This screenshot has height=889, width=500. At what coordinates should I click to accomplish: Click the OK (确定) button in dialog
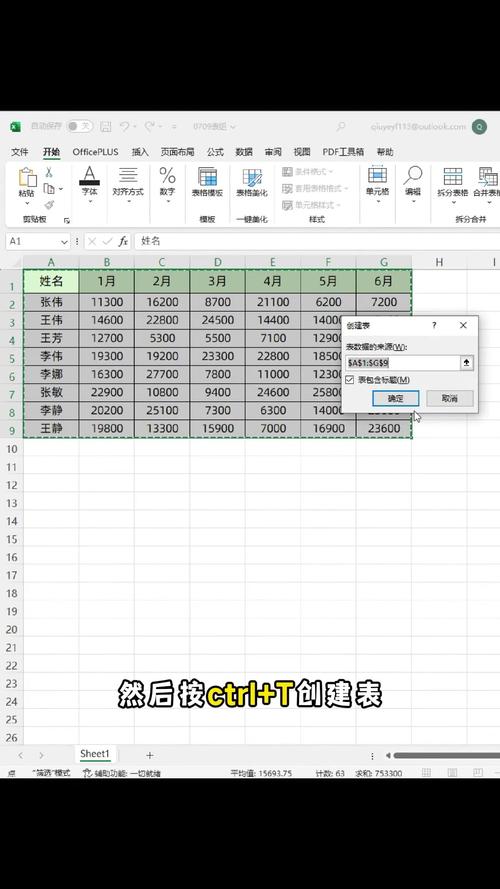(x=396, y=399)
